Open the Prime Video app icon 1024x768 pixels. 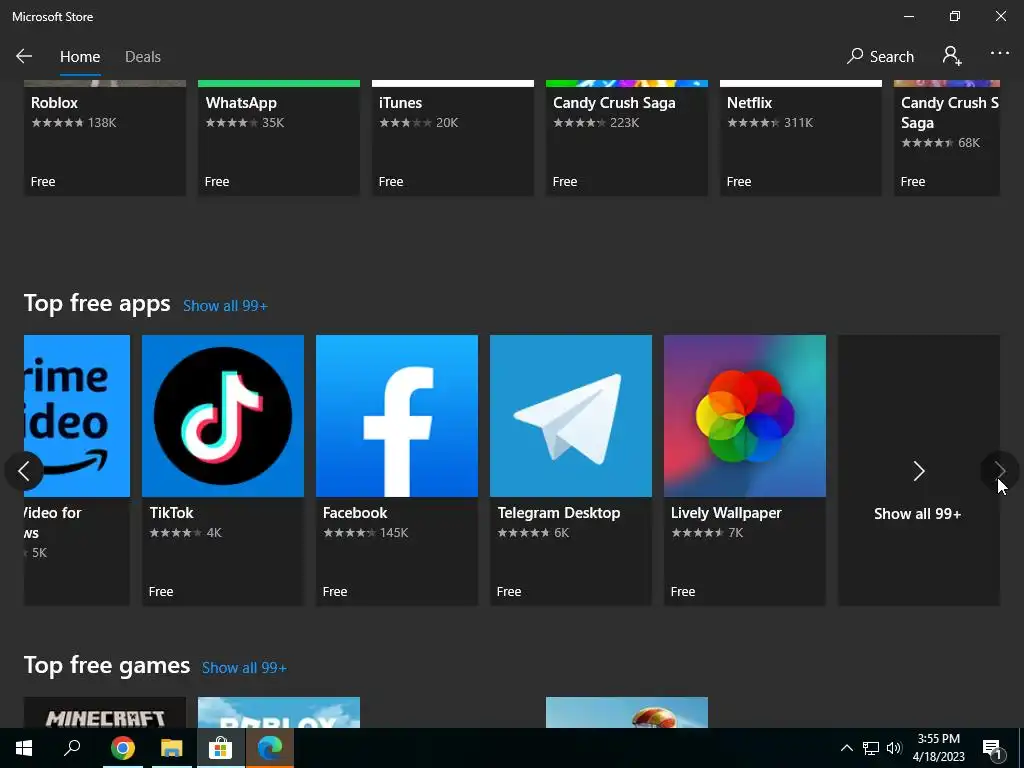click(77, 416)
